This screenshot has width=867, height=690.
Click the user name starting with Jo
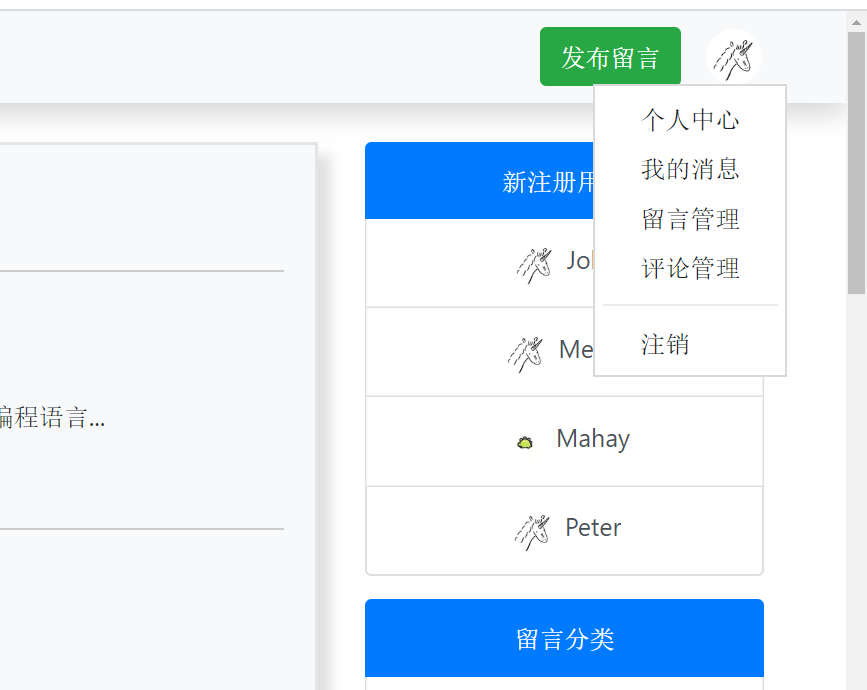580,261
